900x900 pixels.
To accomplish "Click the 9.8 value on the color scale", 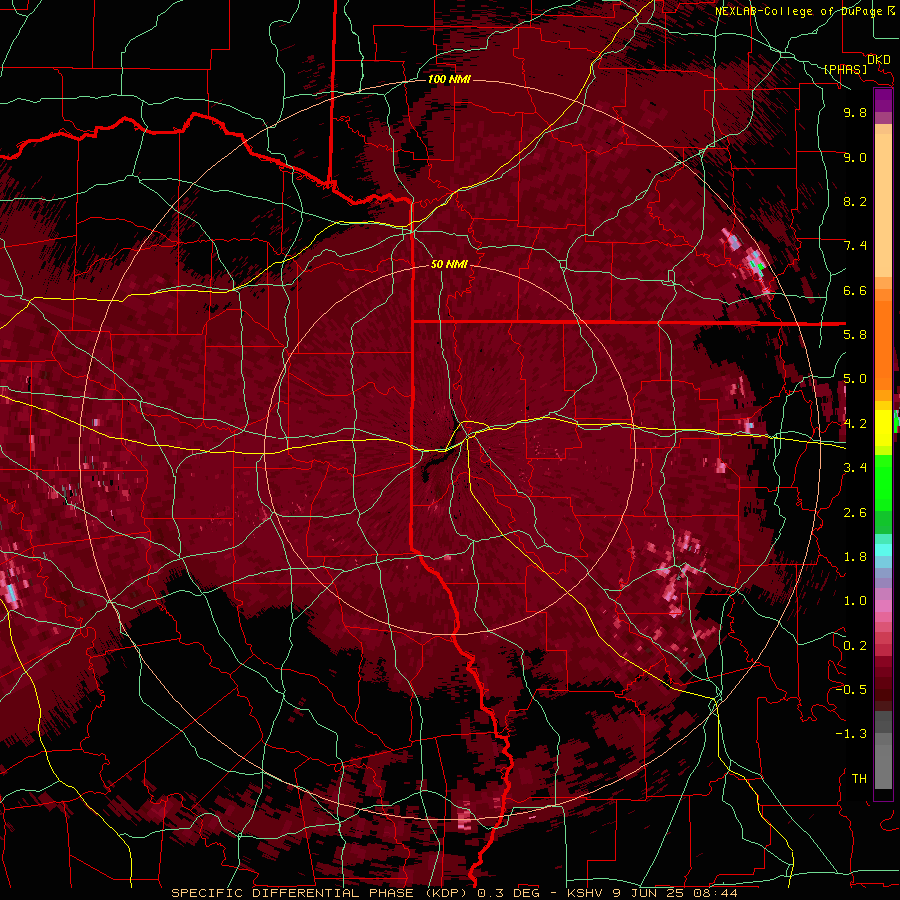I will (x=855, y=112).
